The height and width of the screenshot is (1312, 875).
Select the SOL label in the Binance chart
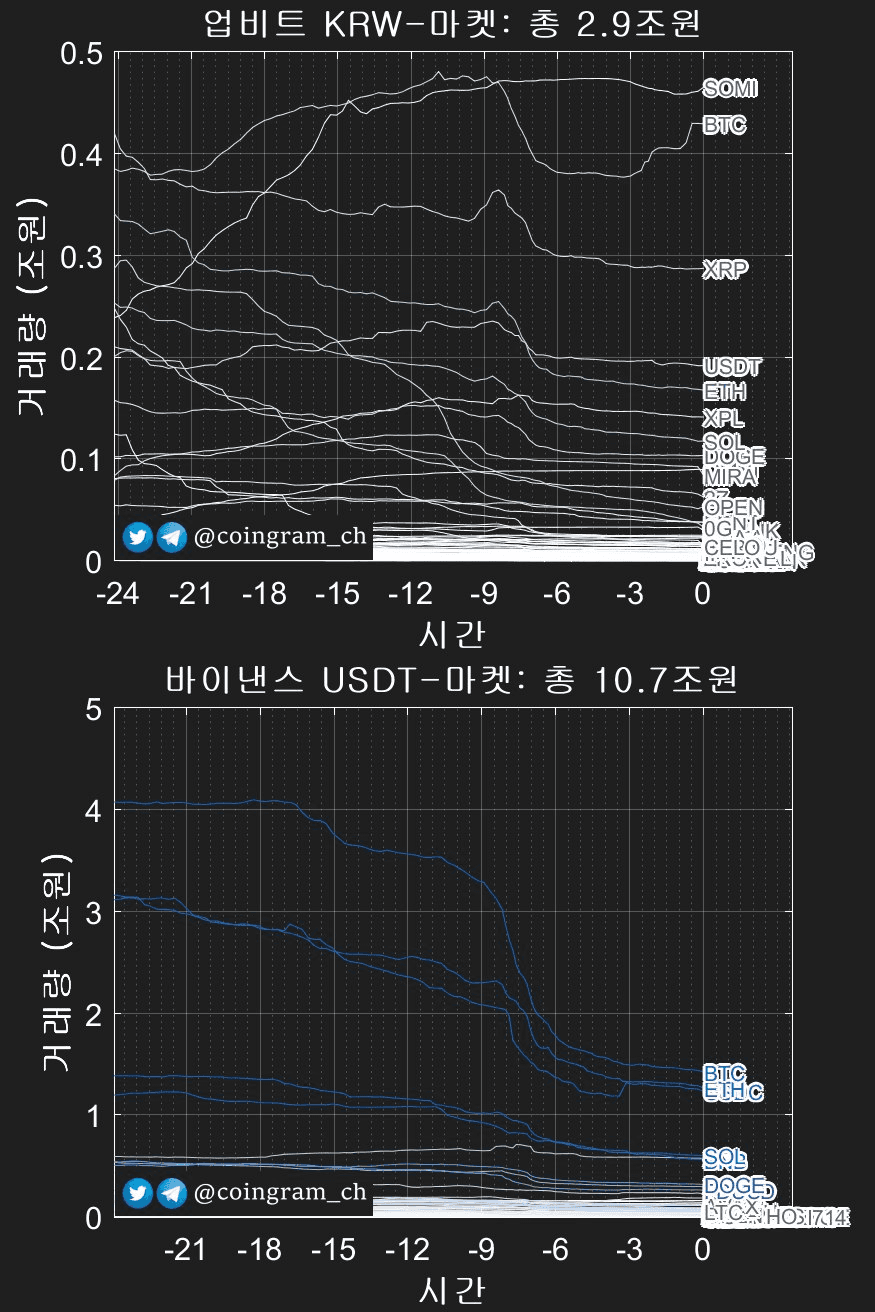click(x=725, y=1159)
